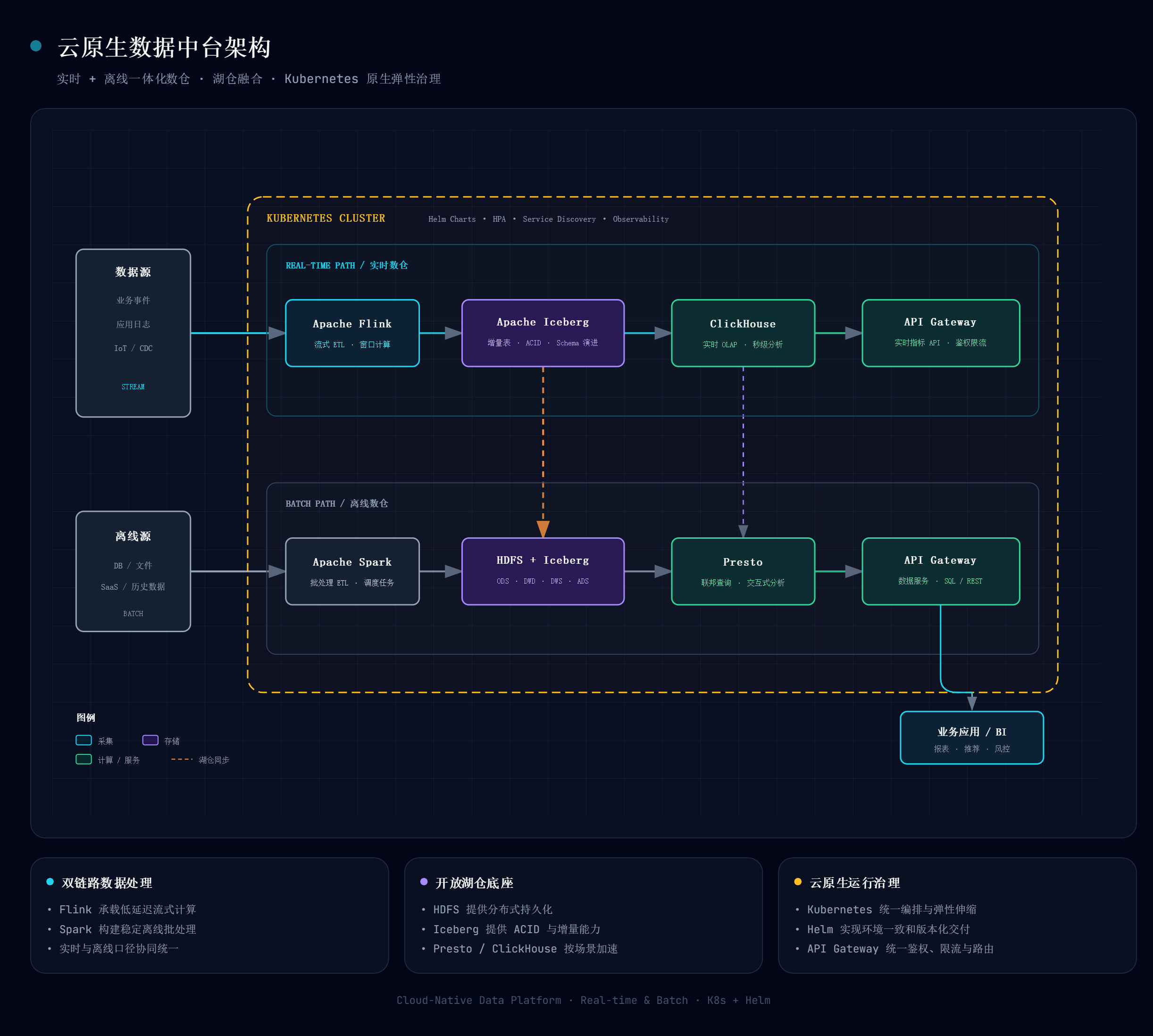
Task: Click the 业务事件 entry in 数据源
Action: point(133,300)
